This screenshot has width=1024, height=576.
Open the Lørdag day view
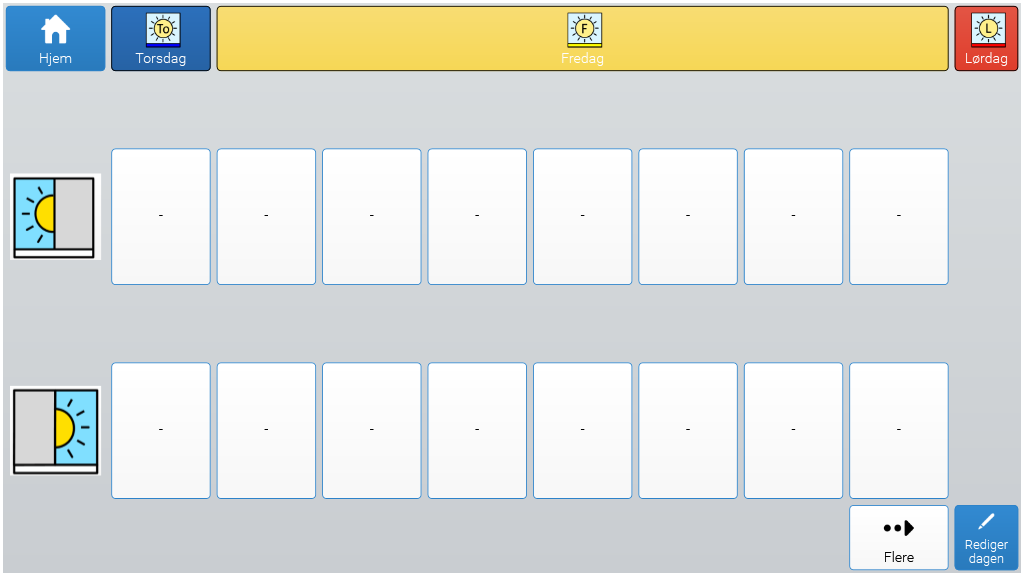tap(986, 39)
